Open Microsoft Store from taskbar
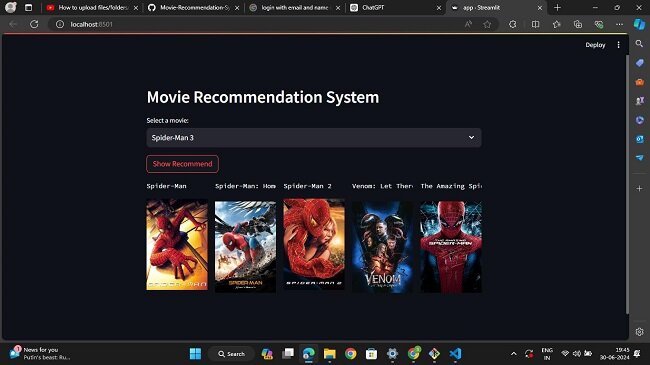The width and height of the screenshot is (650, 365). (x=371, y=353)
